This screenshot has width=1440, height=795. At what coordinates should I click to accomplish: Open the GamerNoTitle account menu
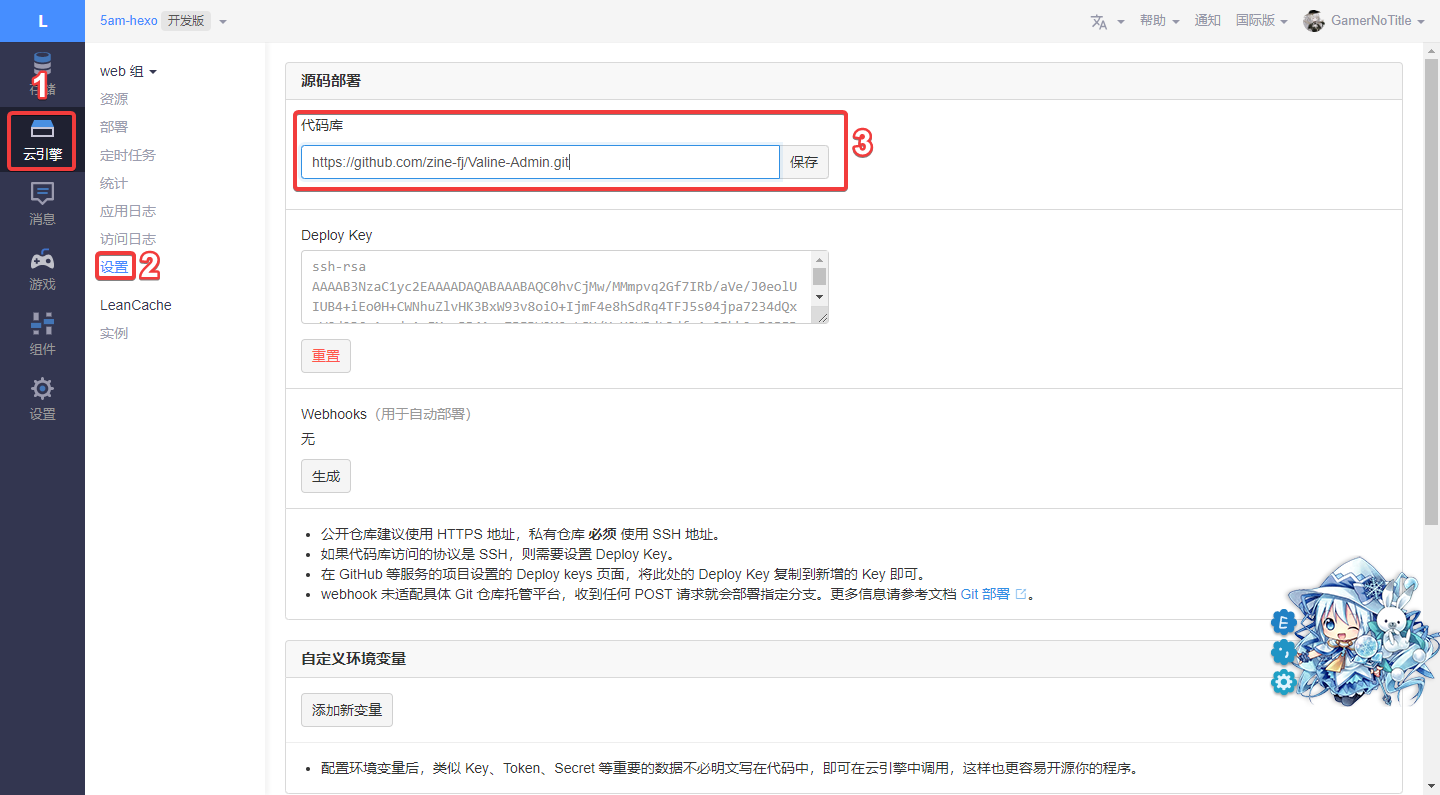[1364, 21]
